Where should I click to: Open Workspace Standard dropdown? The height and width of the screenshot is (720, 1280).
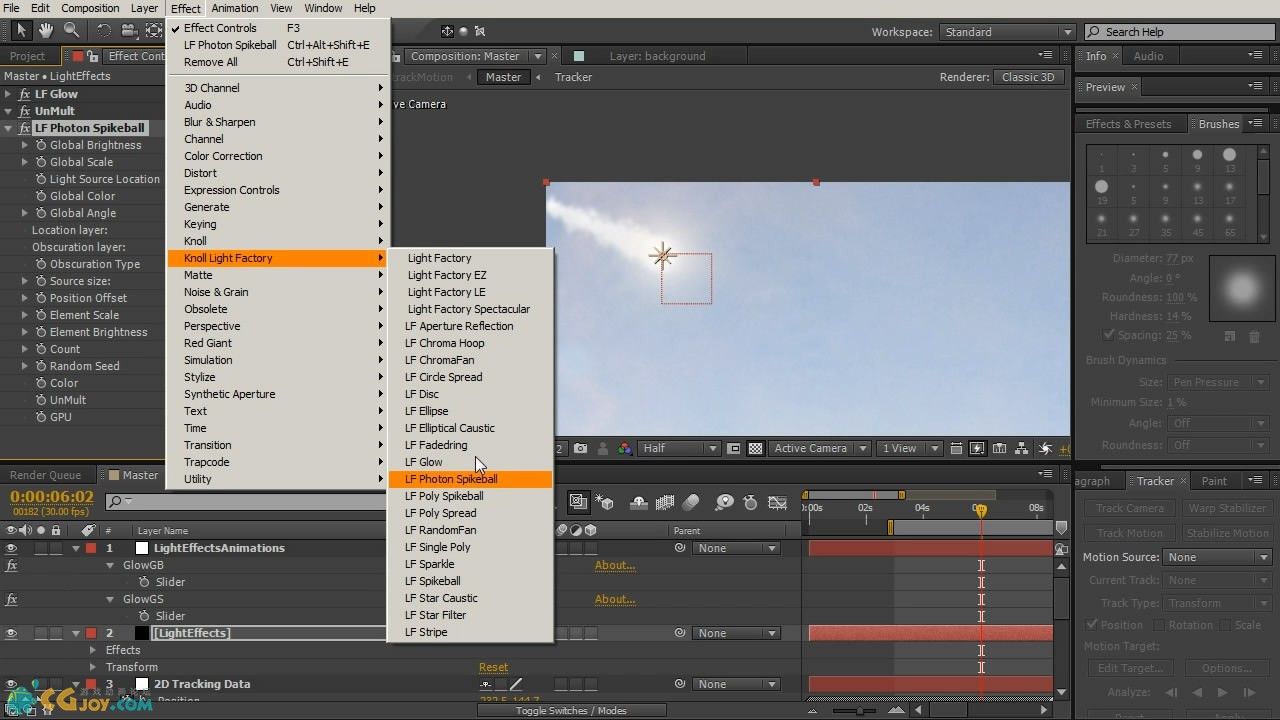coord(1007,32)
